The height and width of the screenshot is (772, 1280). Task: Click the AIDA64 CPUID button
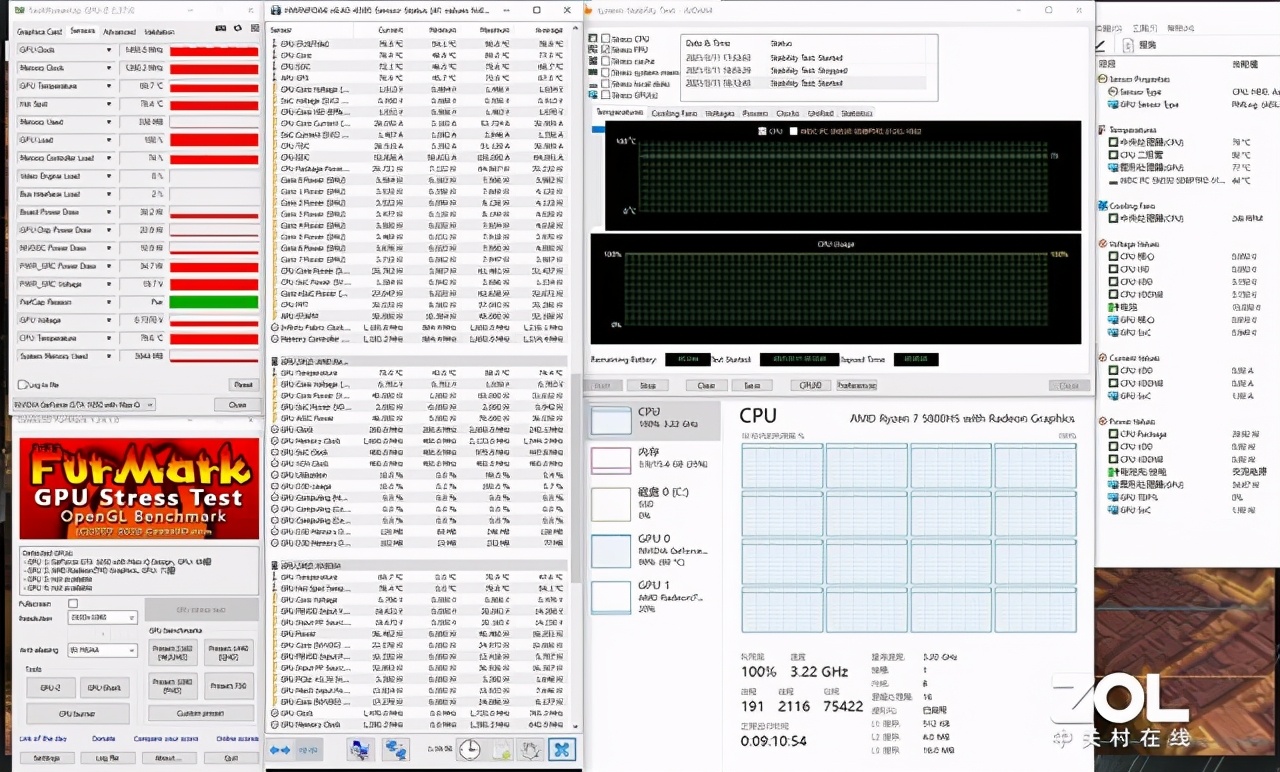(x=810, y=385)
